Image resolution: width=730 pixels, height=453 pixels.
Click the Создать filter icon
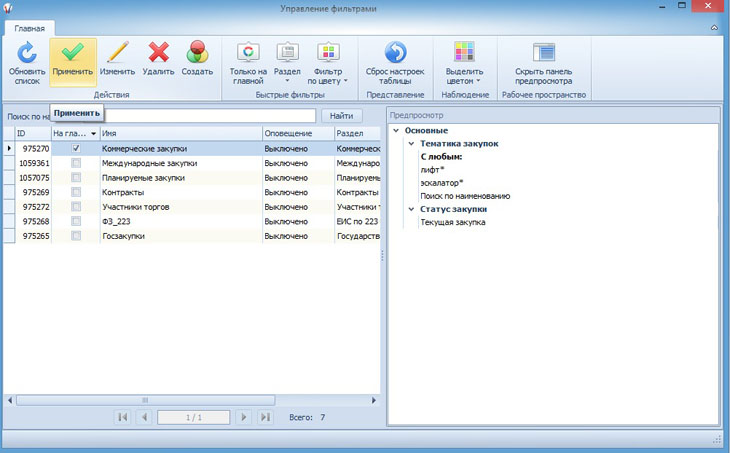(197, 52)
